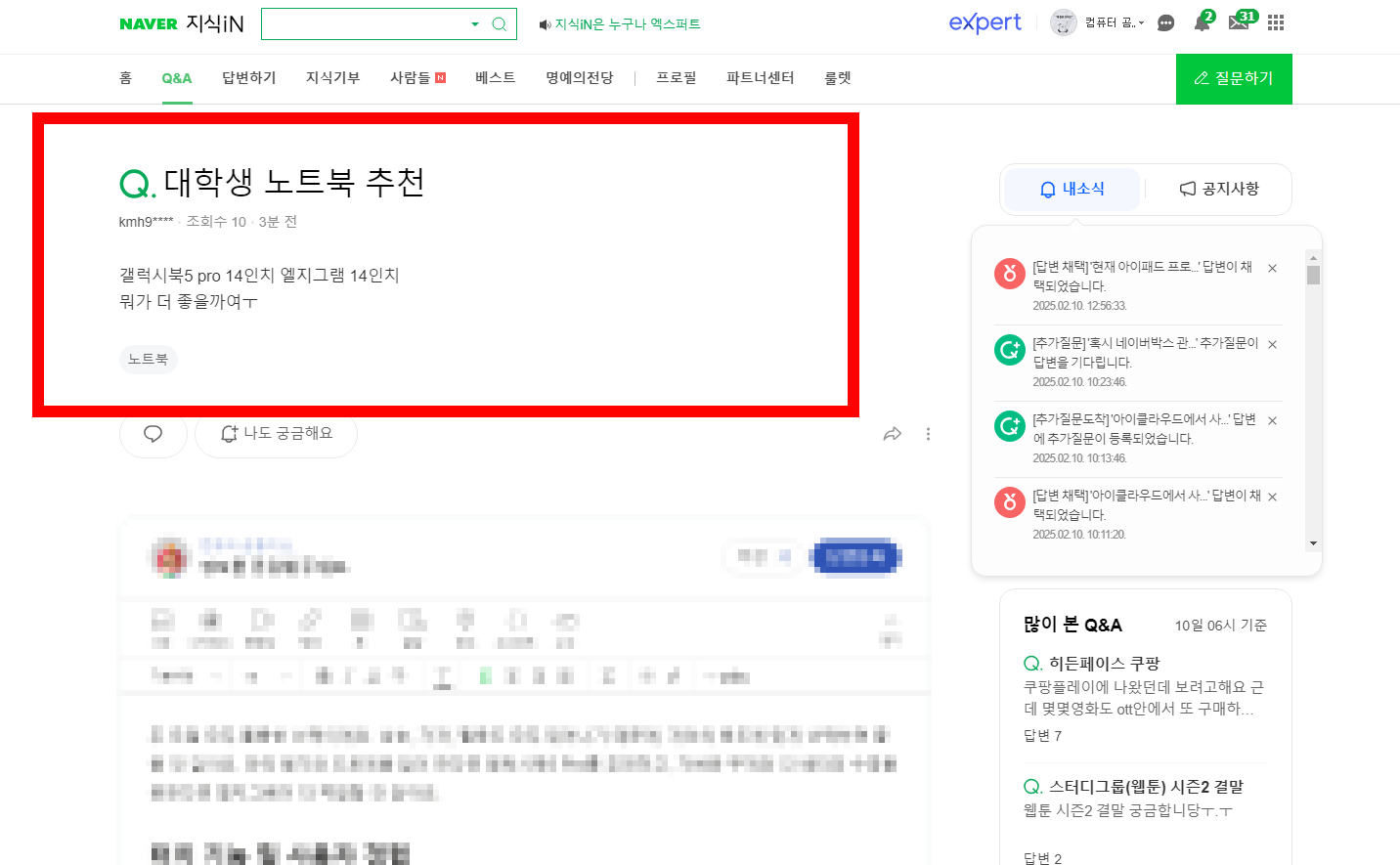Click the search magnifier icon

500,24
